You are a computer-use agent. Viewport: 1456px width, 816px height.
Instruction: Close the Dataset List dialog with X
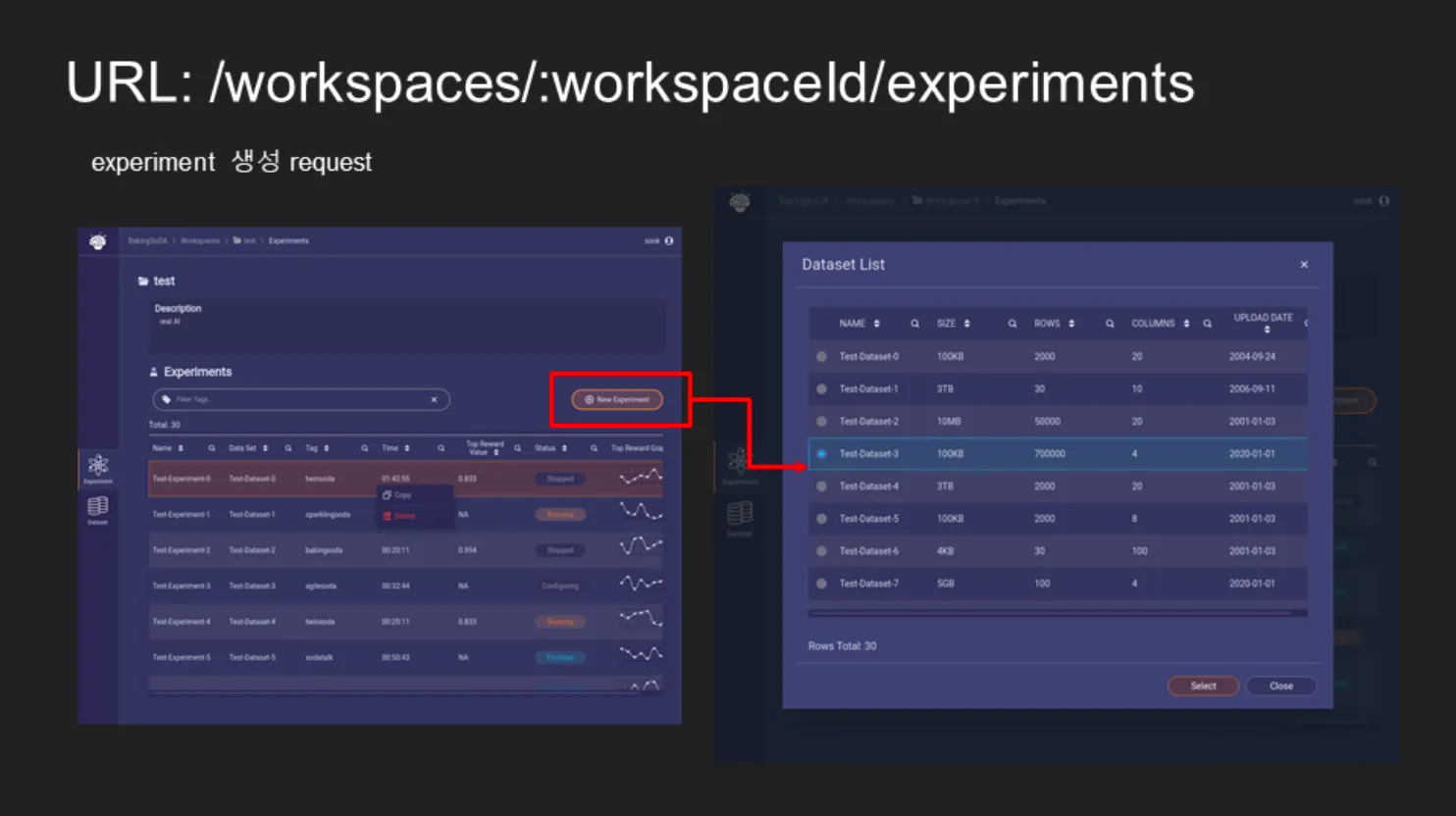point(1304,265)
